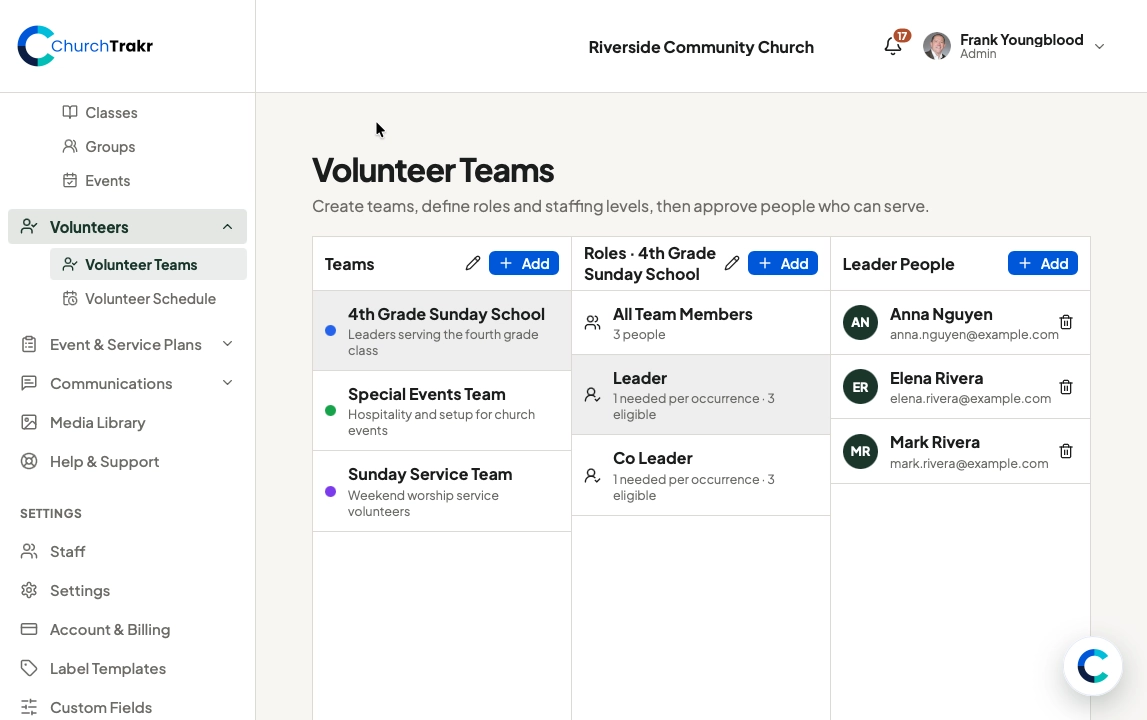Open Help & Support page
The height and width of the screenshot is (720, 1147).
pos(105,462)
